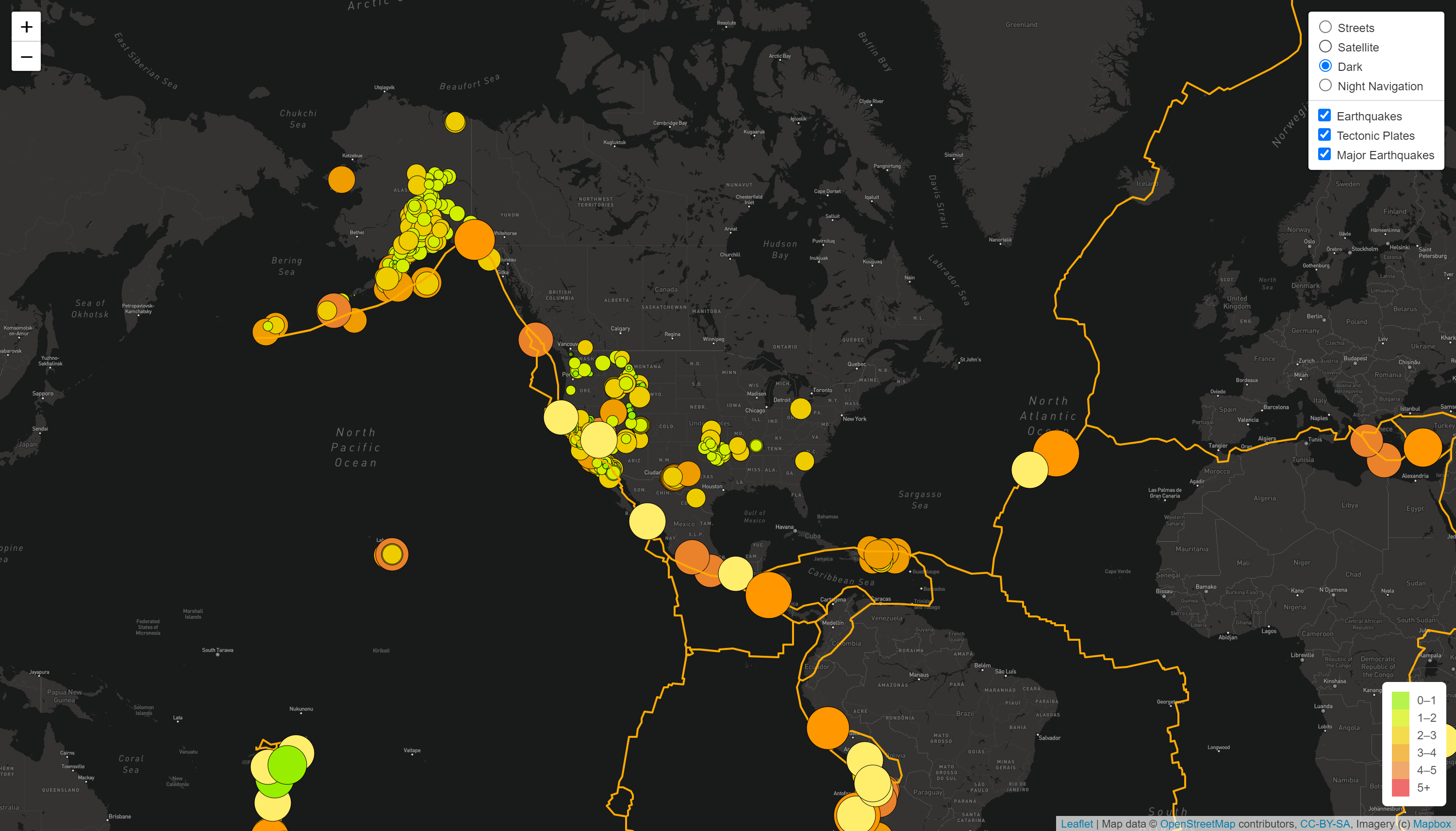1456x831 pixels.
Task: Click the large orange earthquake marker near Alaska
Action: pos(475,239)
